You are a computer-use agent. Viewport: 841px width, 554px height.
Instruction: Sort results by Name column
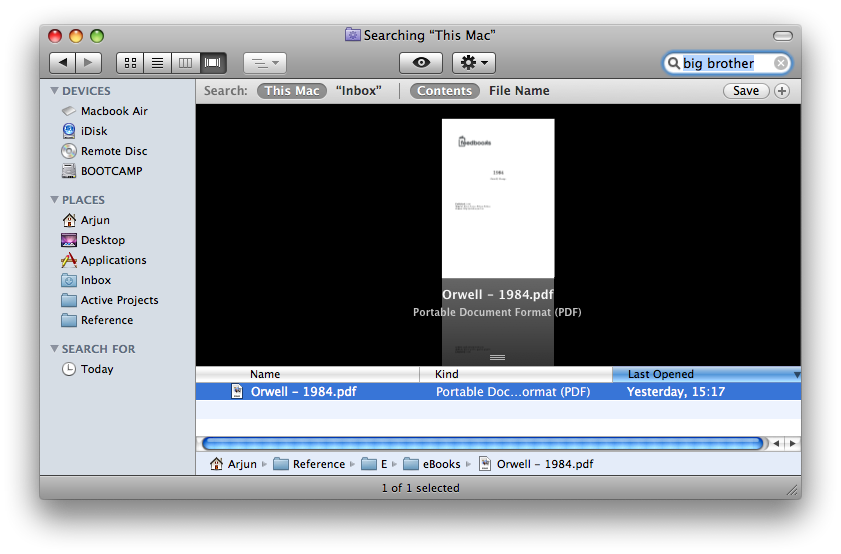[308, 374]
